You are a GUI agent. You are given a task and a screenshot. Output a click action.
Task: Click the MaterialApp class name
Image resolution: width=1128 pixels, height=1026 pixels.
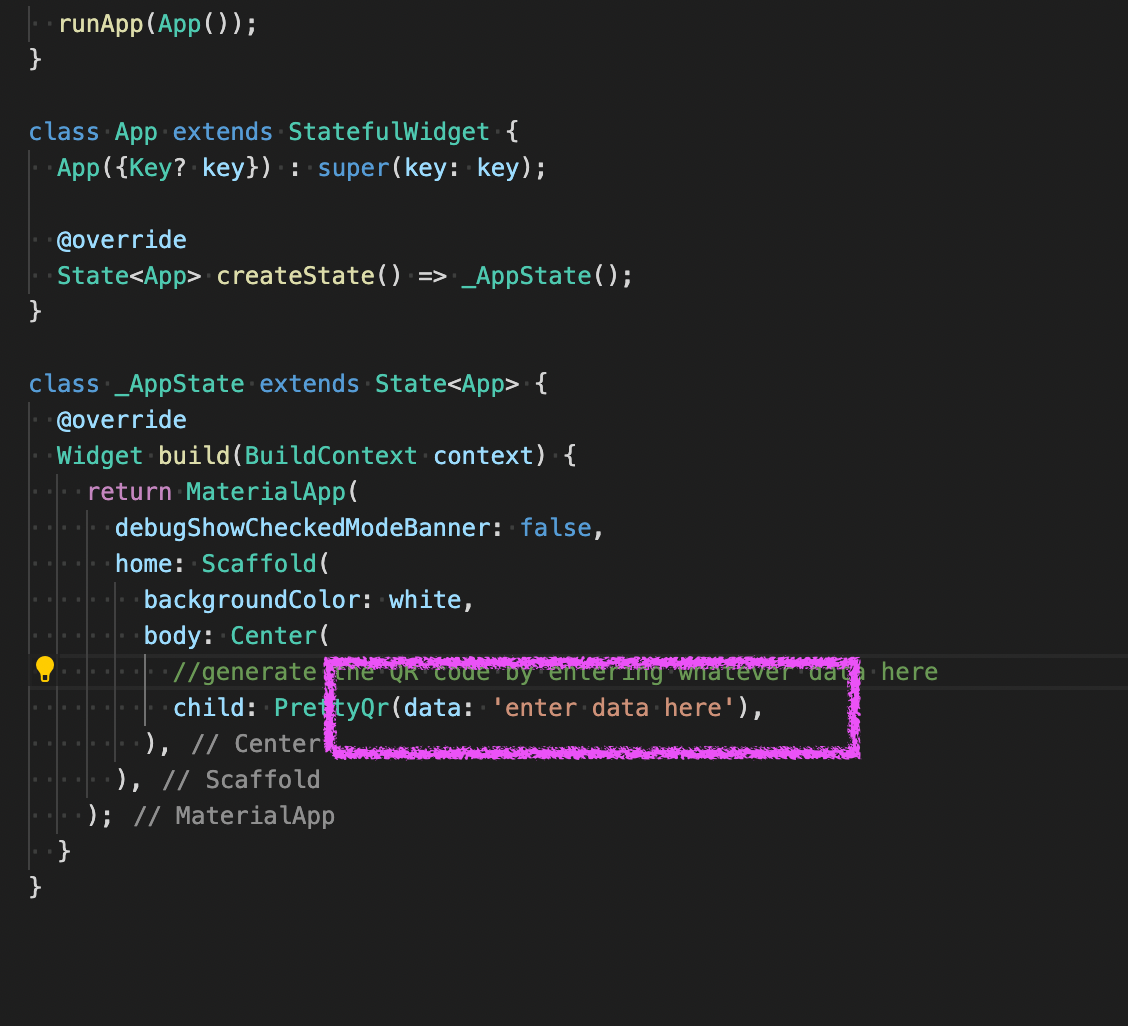(265, 491)
